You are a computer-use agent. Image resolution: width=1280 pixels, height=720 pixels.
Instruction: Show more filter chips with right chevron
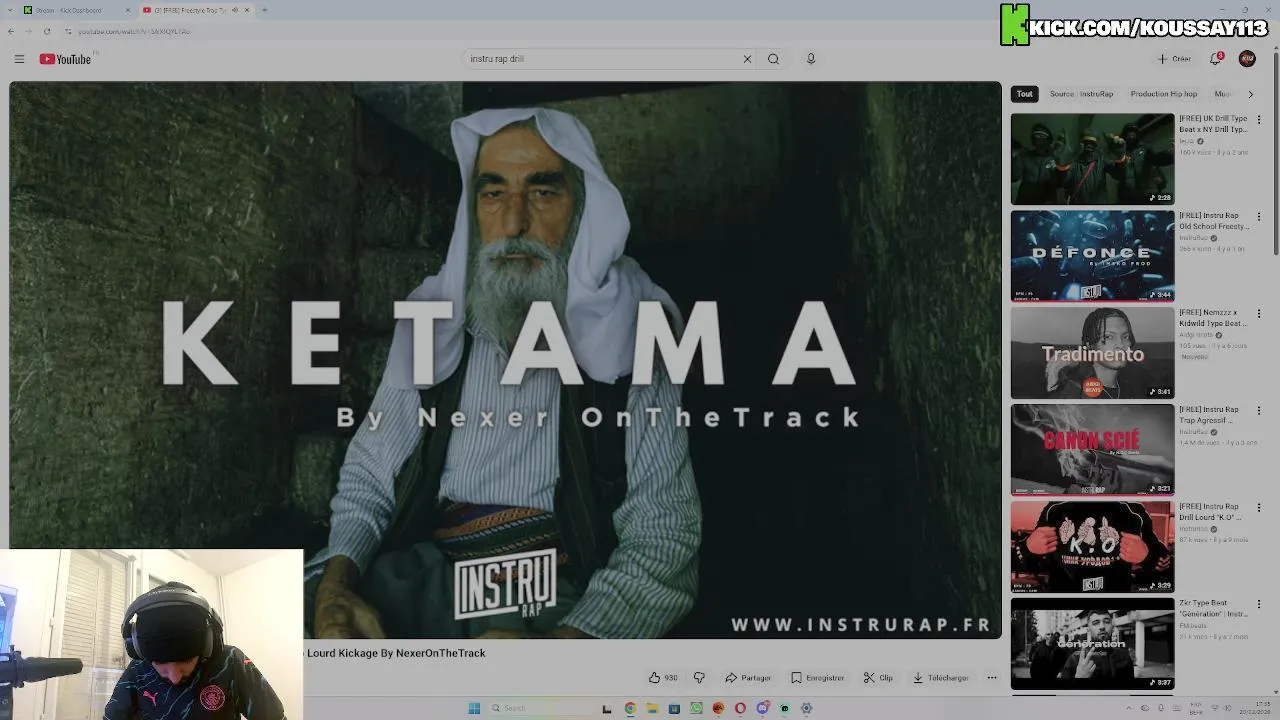coord(1250,94)
